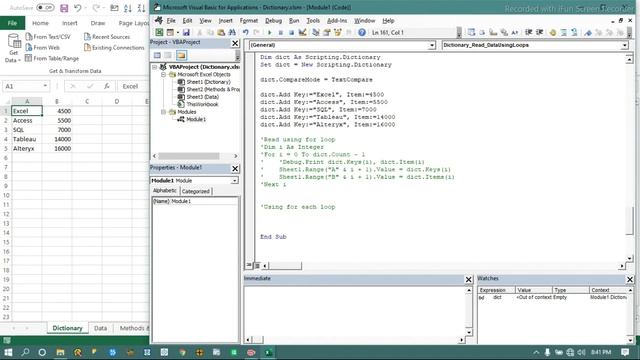Click the Project pane horizontal scrollbar

(189, 156)
